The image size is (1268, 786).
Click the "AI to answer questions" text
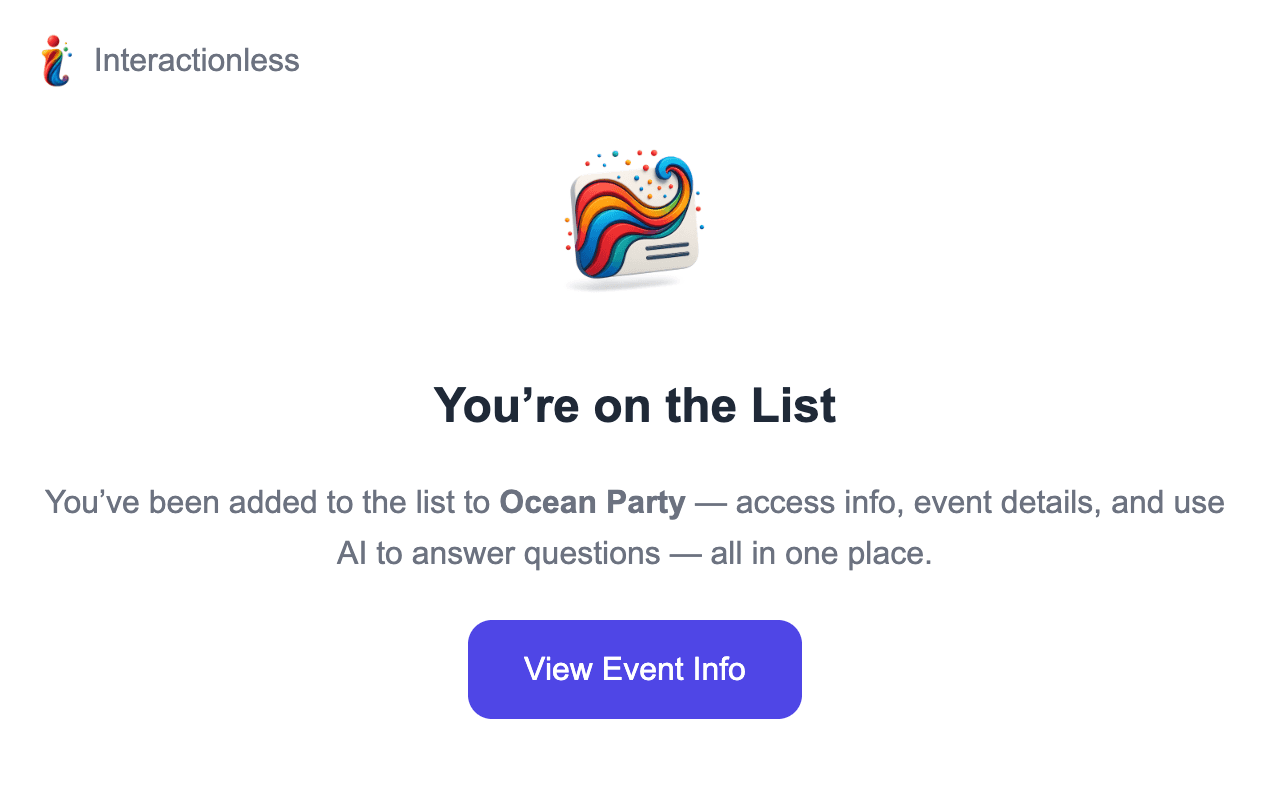pos(498,553)
